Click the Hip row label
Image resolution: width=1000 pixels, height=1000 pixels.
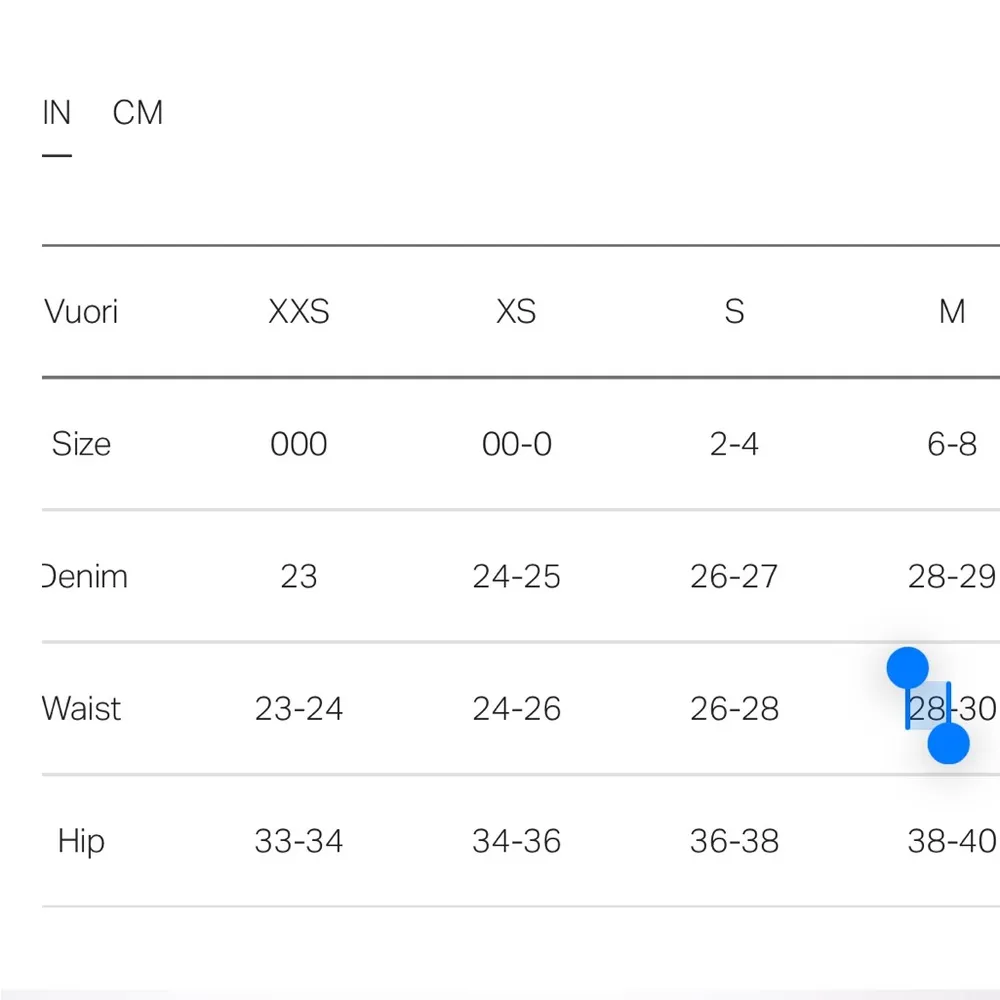click(x=81, y=841)
